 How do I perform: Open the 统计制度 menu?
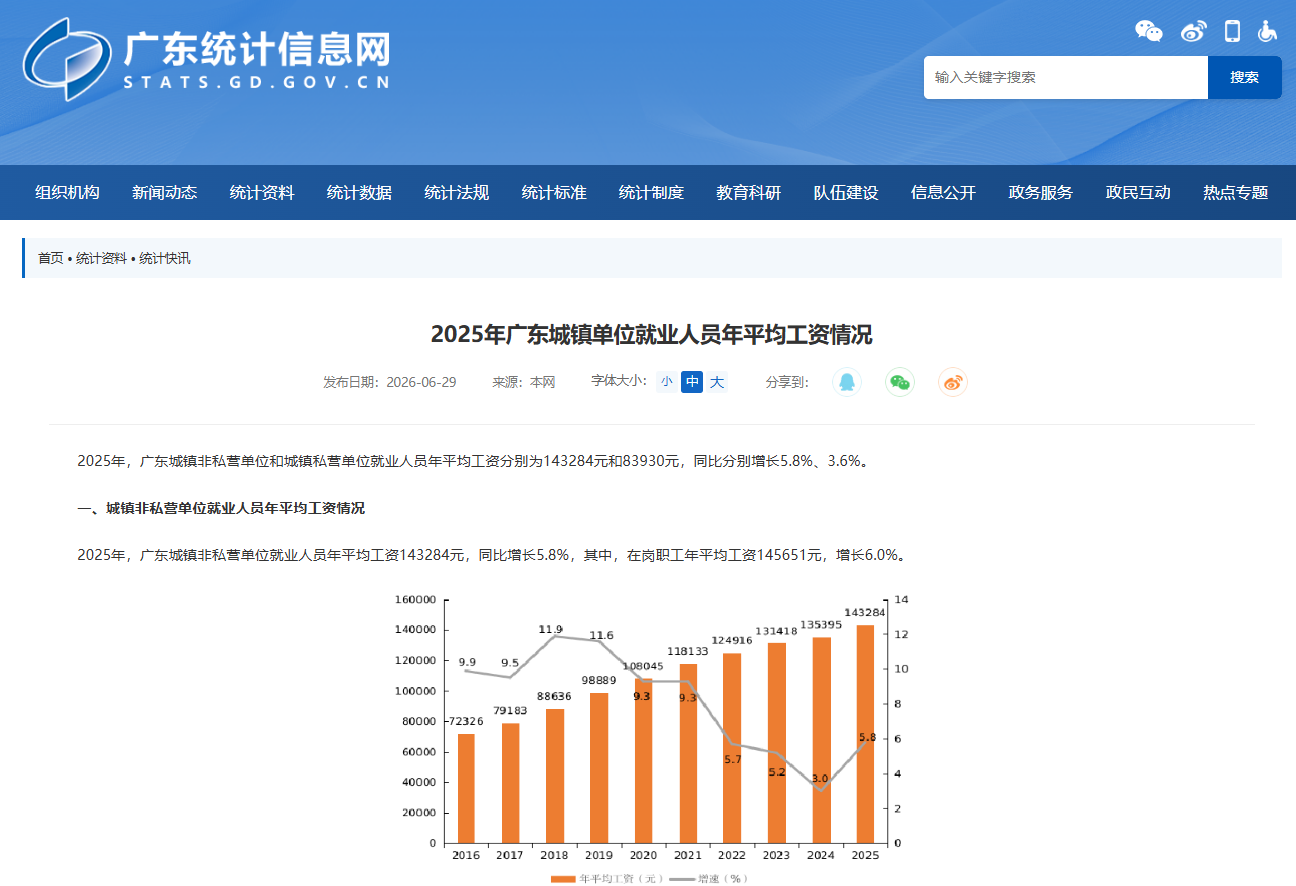pos(651,193)
